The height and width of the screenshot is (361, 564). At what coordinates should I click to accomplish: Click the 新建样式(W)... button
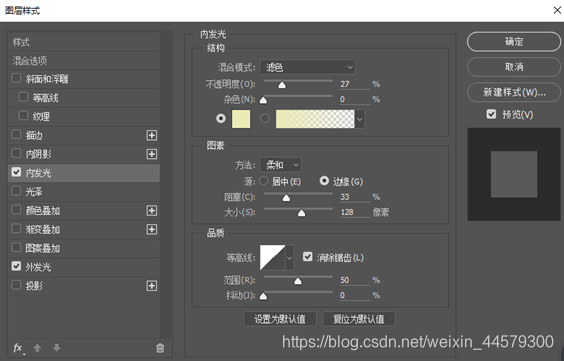(x=514, y=92)
